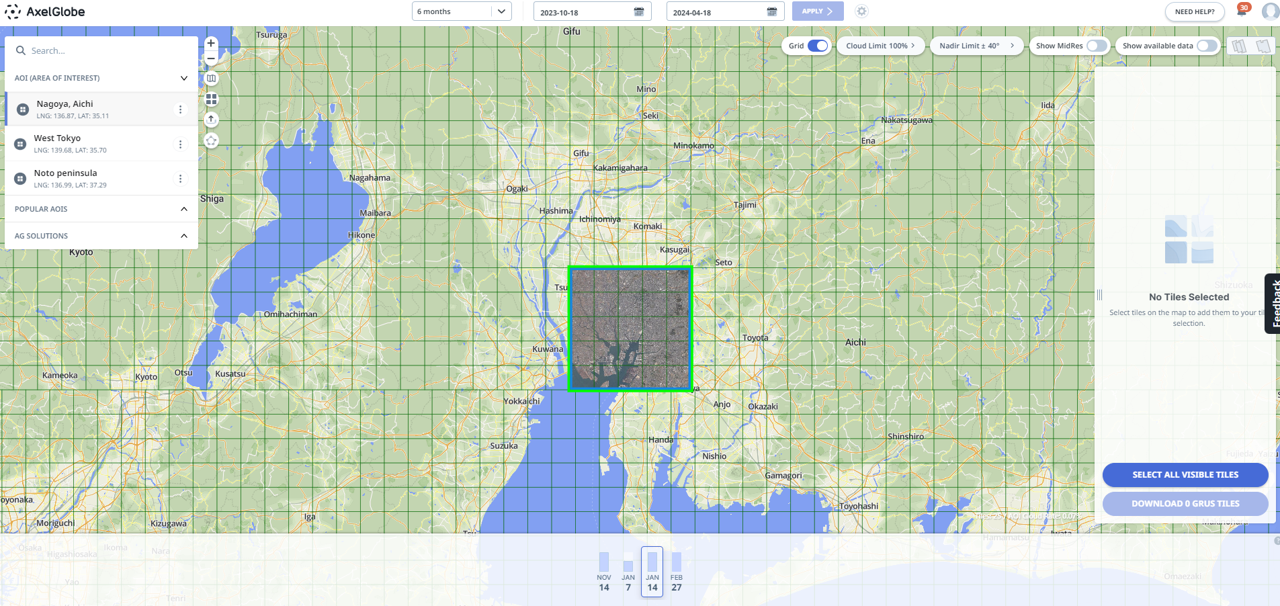Viewport: 1280px width, 606px height.
Task: Open options menu for Noto peninsula
Action: (180, 179)
